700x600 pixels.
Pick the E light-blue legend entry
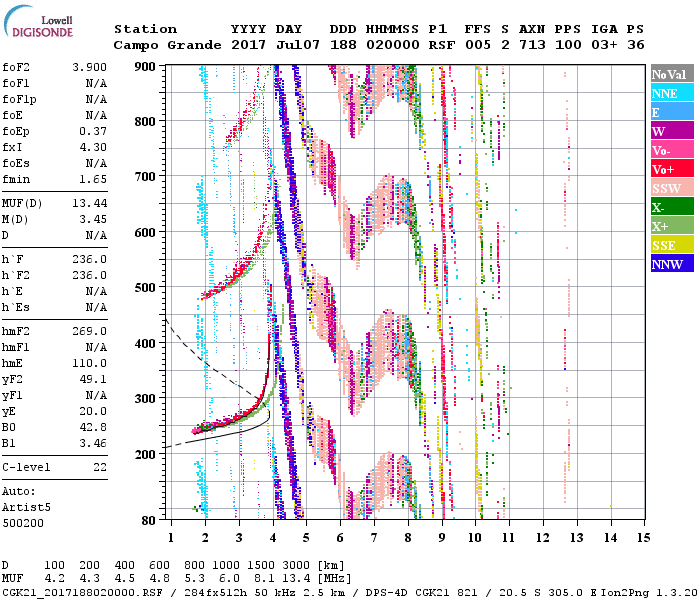(671, 112)
